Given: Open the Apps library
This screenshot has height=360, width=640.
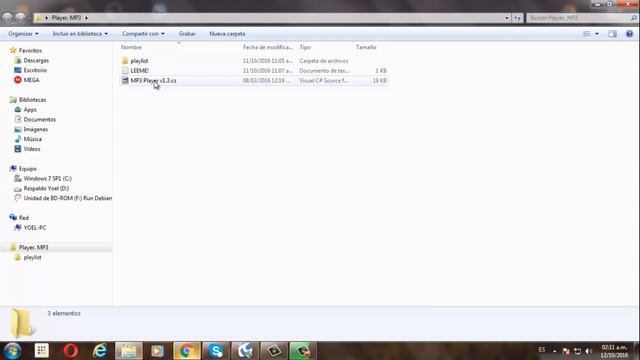Looking at the screenshot, I should click(30, 109).
